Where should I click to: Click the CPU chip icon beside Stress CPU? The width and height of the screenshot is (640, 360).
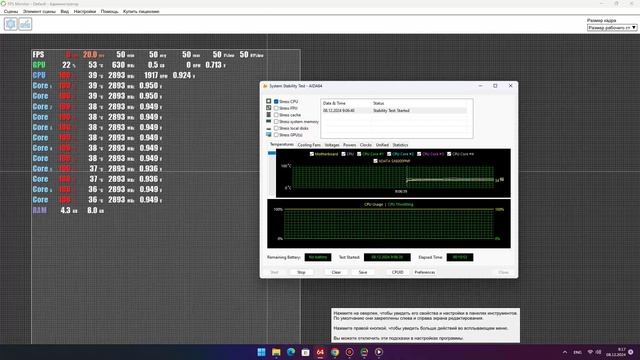coord(269,101)
